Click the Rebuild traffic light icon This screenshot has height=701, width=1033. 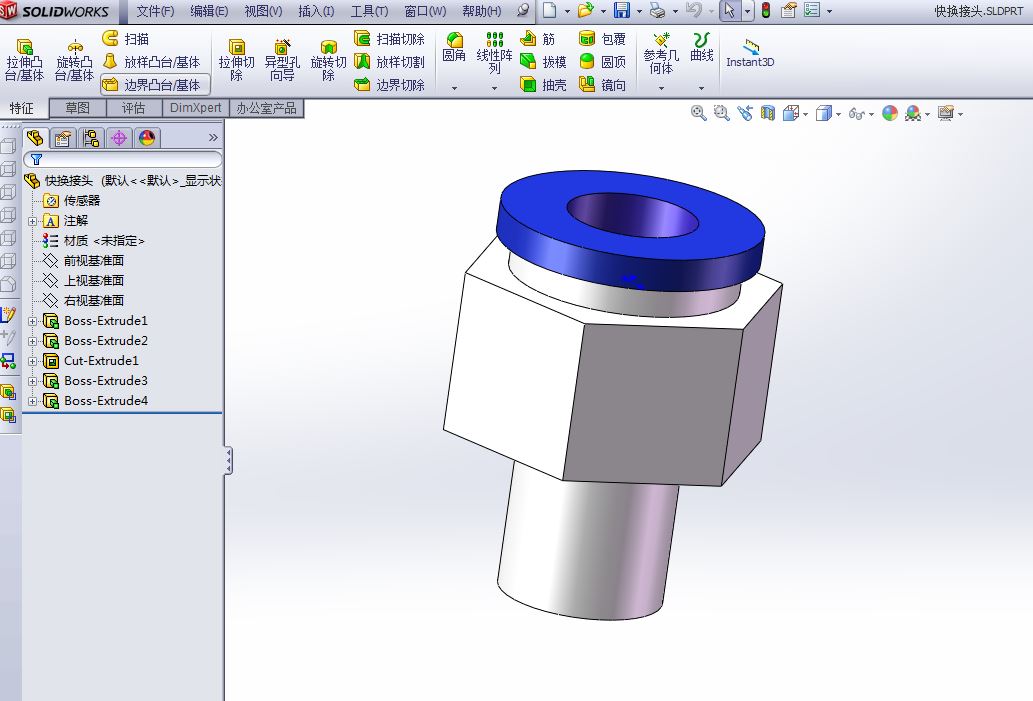(x=766, y=11)
